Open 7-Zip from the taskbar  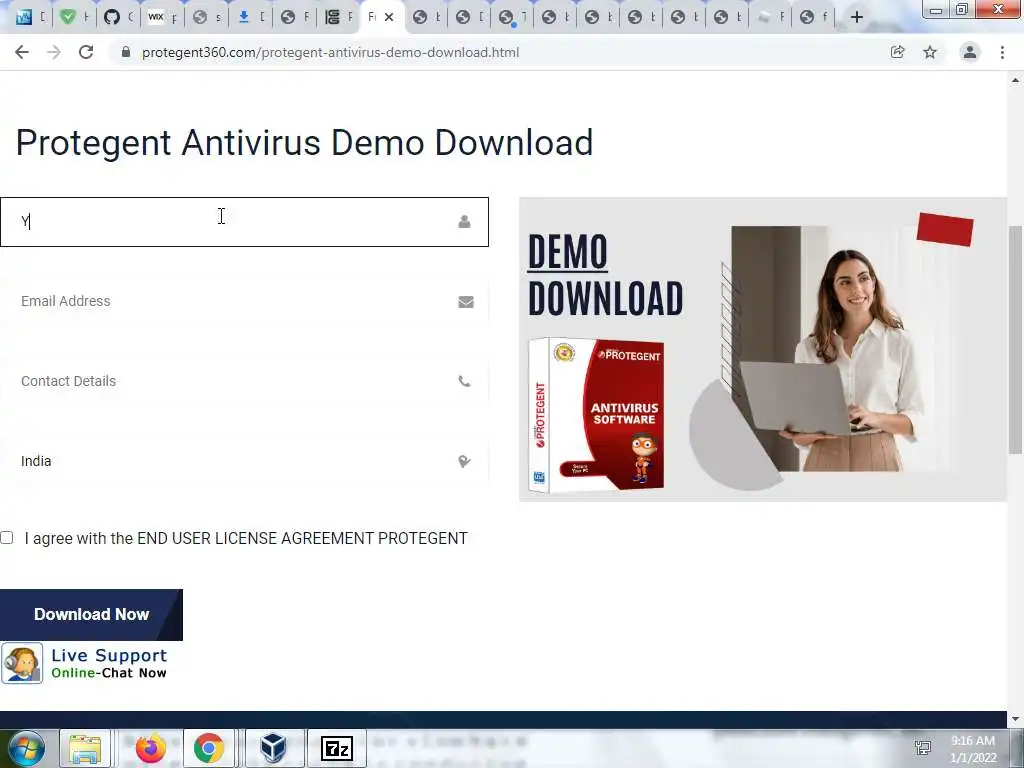[x=337, y=748]
